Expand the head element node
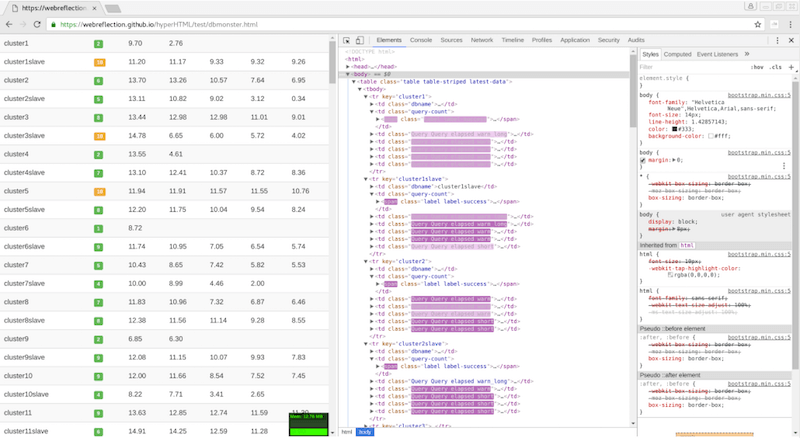 click(x=348, y=66)
